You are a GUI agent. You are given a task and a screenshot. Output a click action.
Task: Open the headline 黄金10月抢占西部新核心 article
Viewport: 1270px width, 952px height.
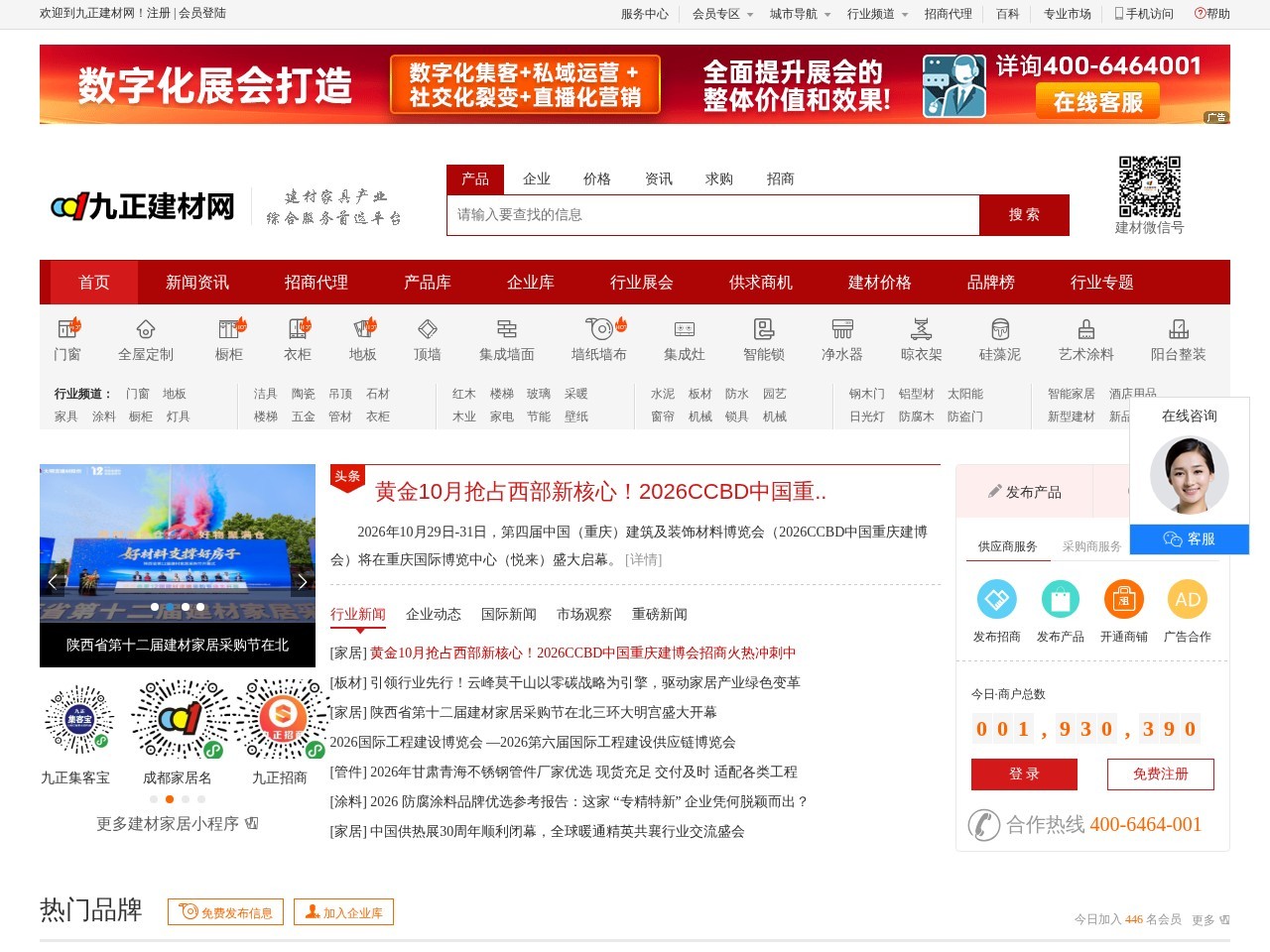[x=600, y=491]
